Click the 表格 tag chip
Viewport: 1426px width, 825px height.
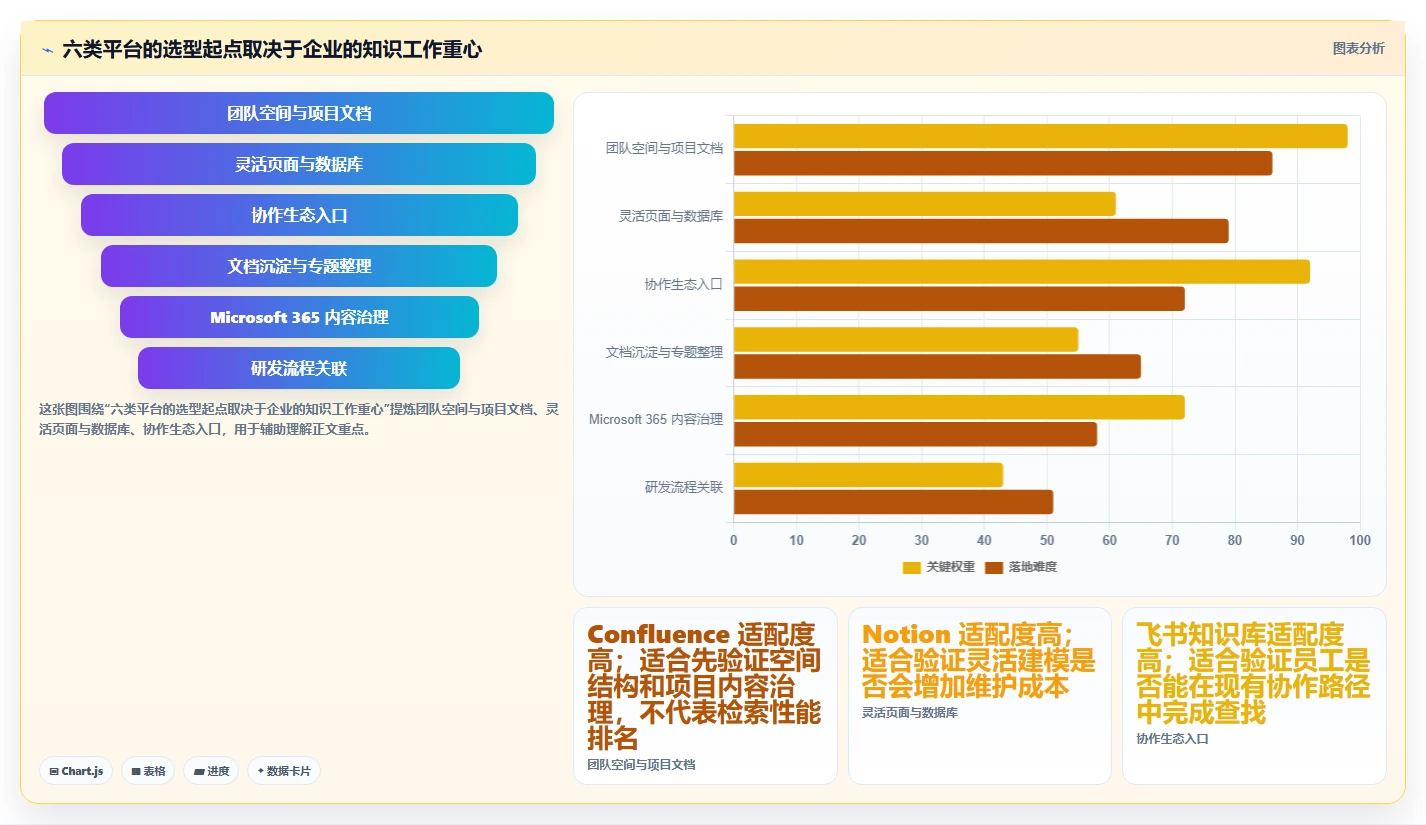148,771
